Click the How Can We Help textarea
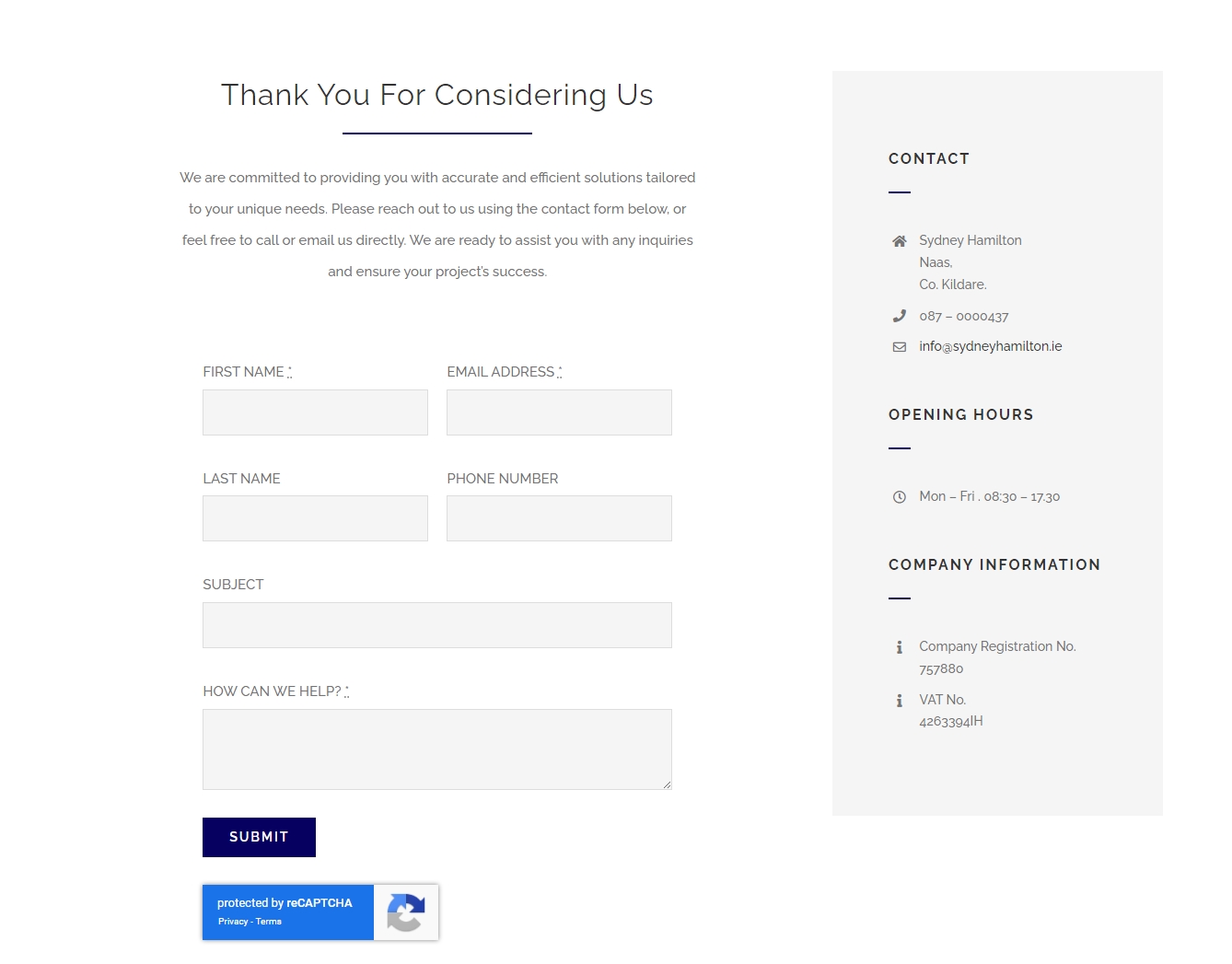1232x964 pixels. 437,749
